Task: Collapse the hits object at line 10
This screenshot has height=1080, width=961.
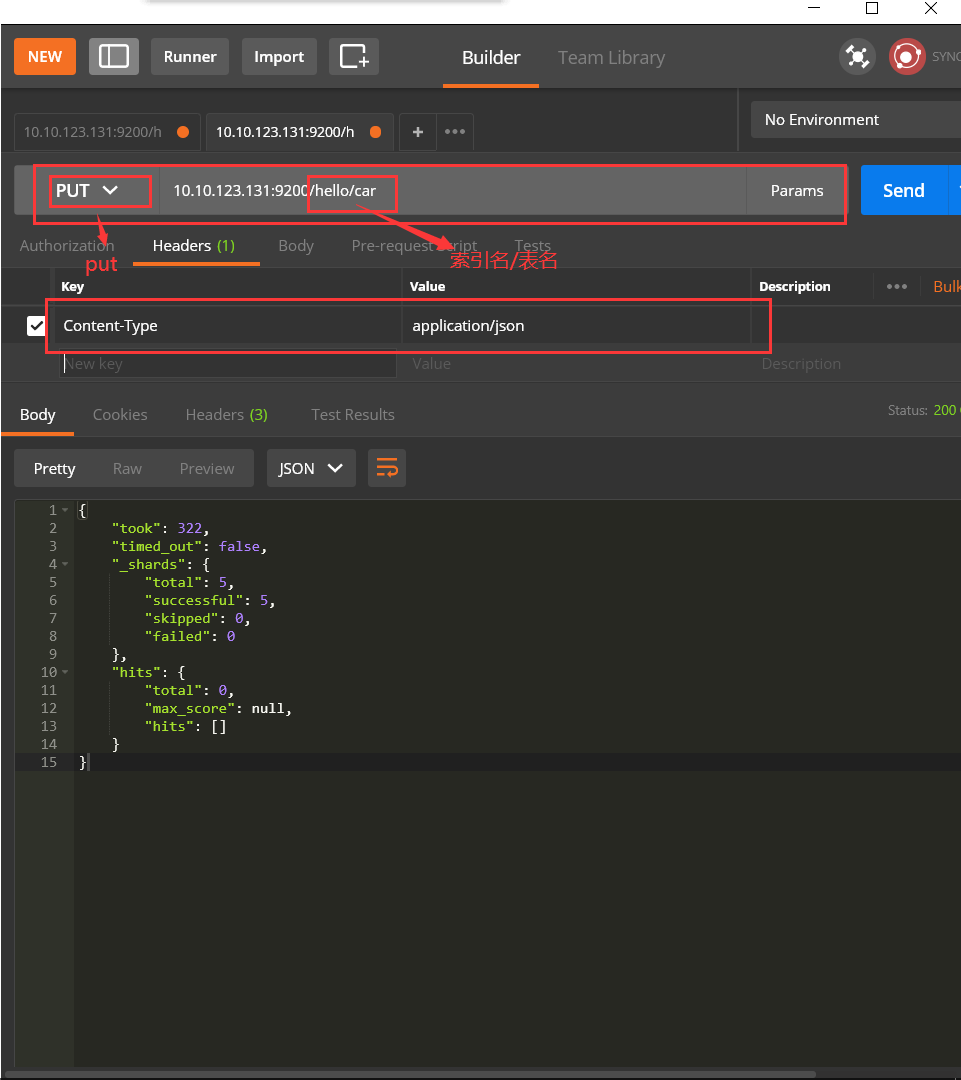Action: (x=65, y=672)
